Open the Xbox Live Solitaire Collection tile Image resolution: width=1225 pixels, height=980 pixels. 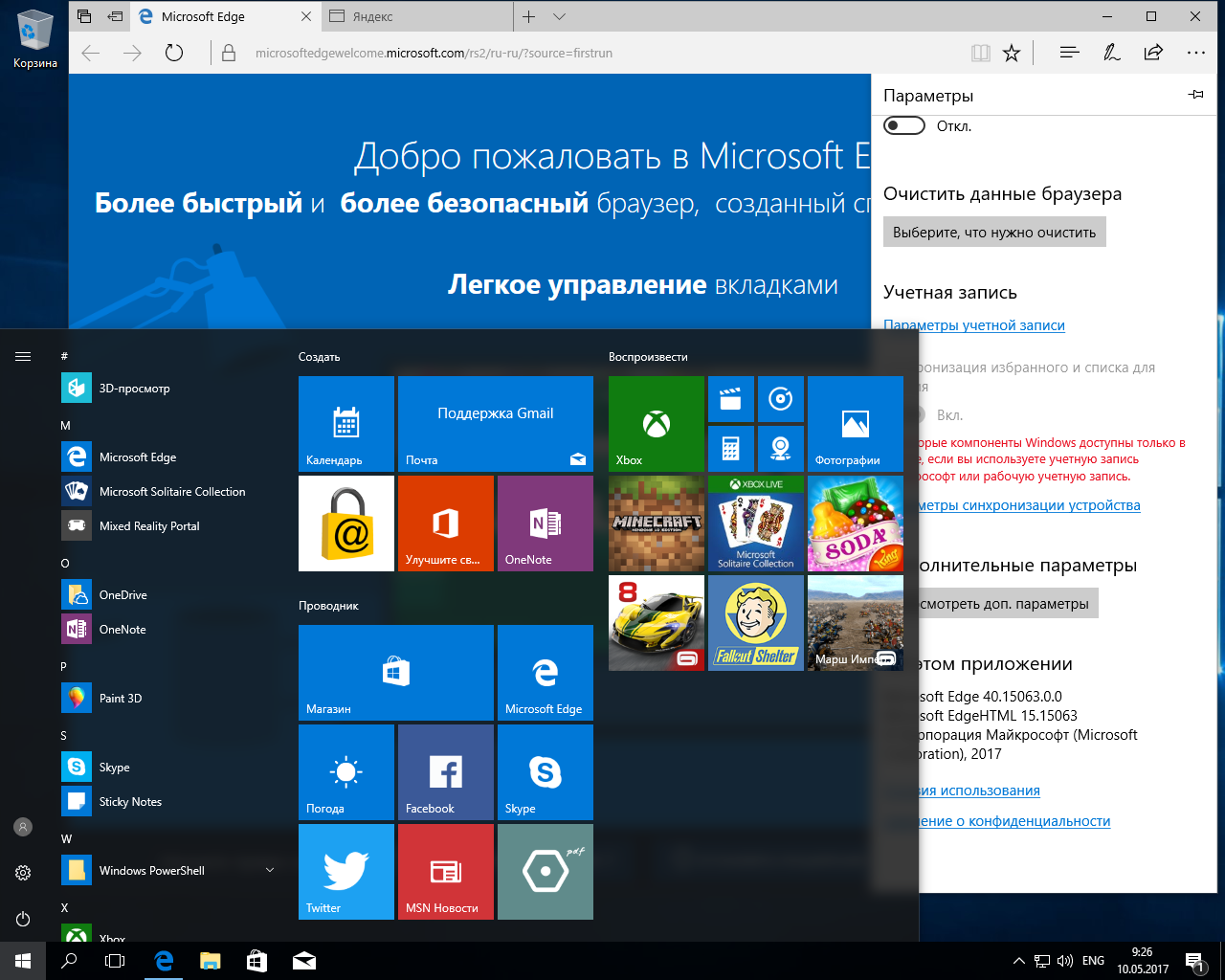tap(756, 523)
